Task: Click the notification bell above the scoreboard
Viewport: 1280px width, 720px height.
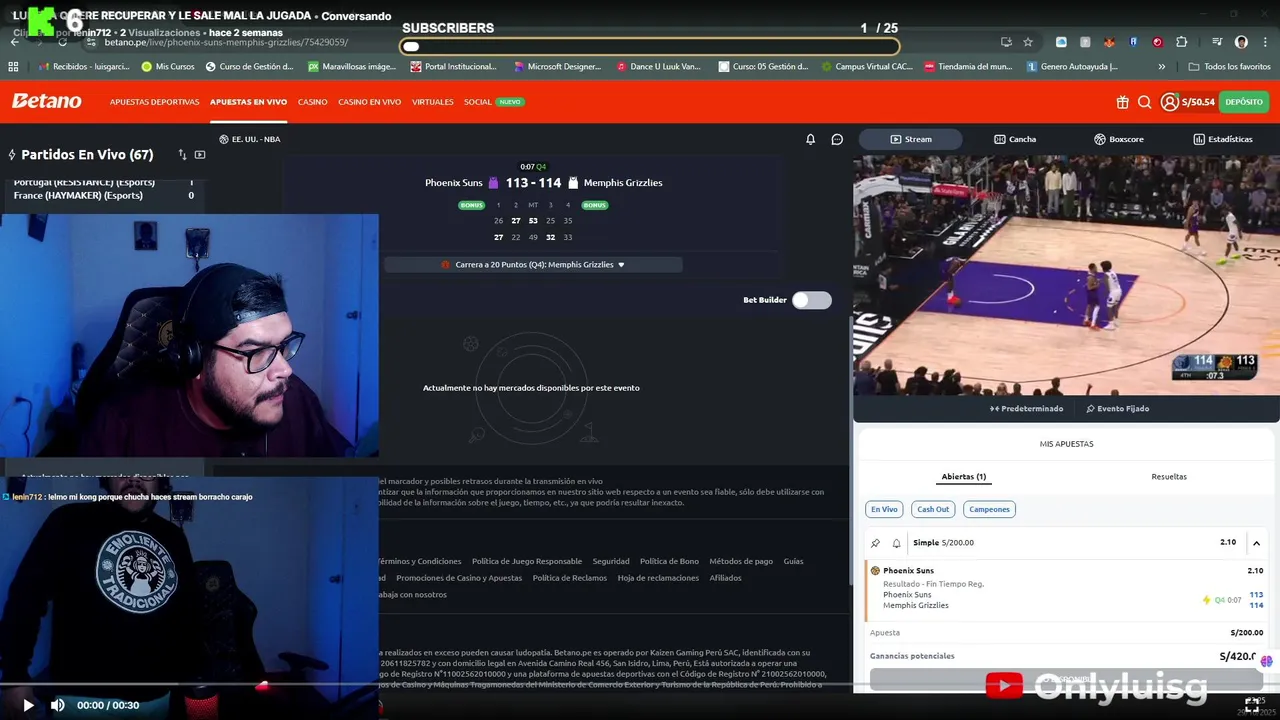Action: coord(811,139)
